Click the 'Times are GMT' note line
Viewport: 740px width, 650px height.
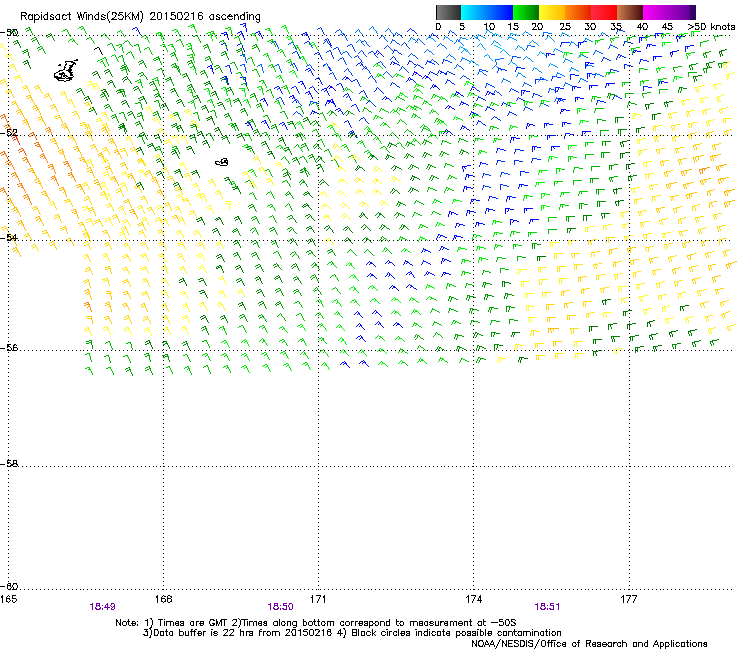pyautogui.click(x=316, y=623)
